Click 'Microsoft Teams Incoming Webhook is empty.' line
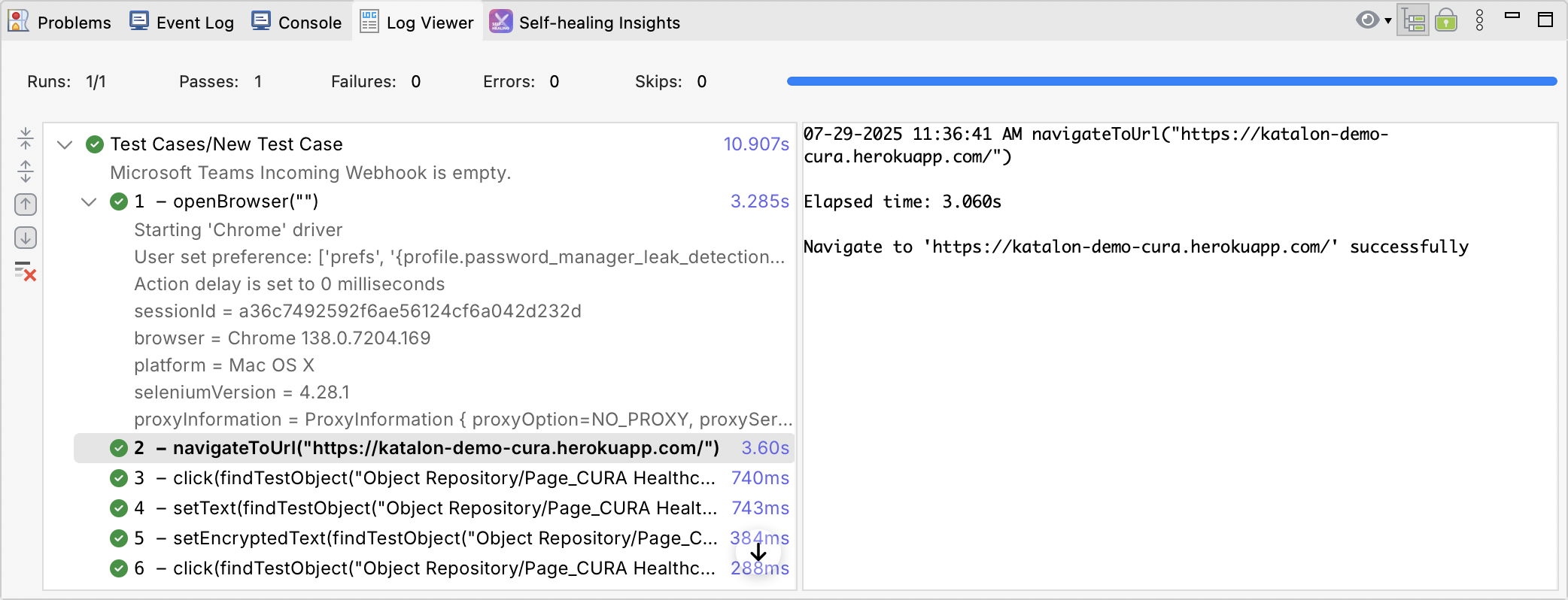Screen dimensions: 1568x600 310,173
